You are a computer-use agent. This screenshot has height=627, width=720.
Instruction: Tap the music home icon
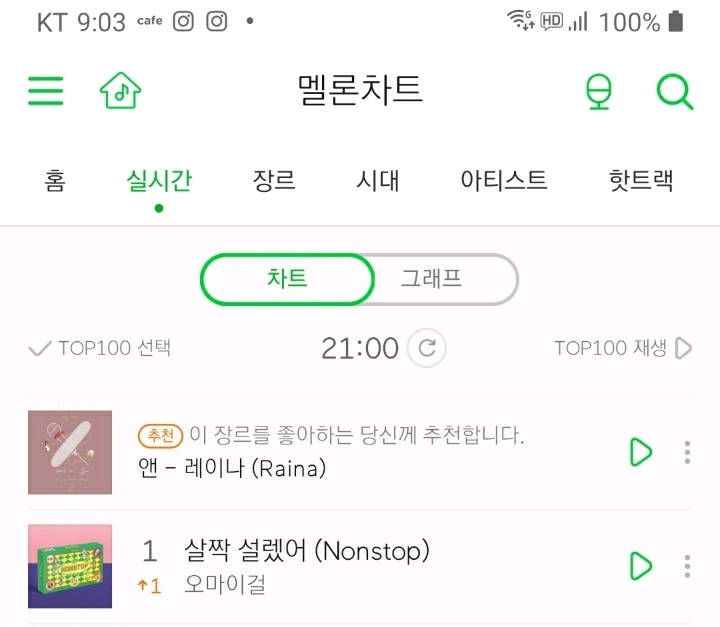[x=121, y=91]
